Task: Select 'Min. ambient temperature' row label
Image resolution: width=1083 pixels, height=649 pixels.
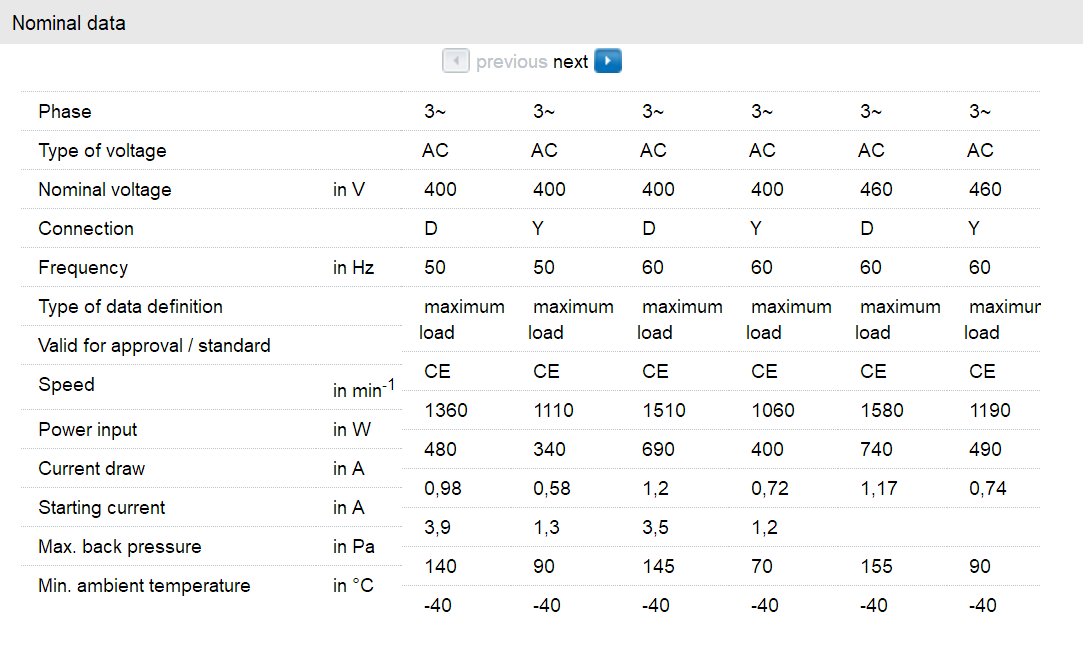Action: pyautogui.click(x=144, y=585)
